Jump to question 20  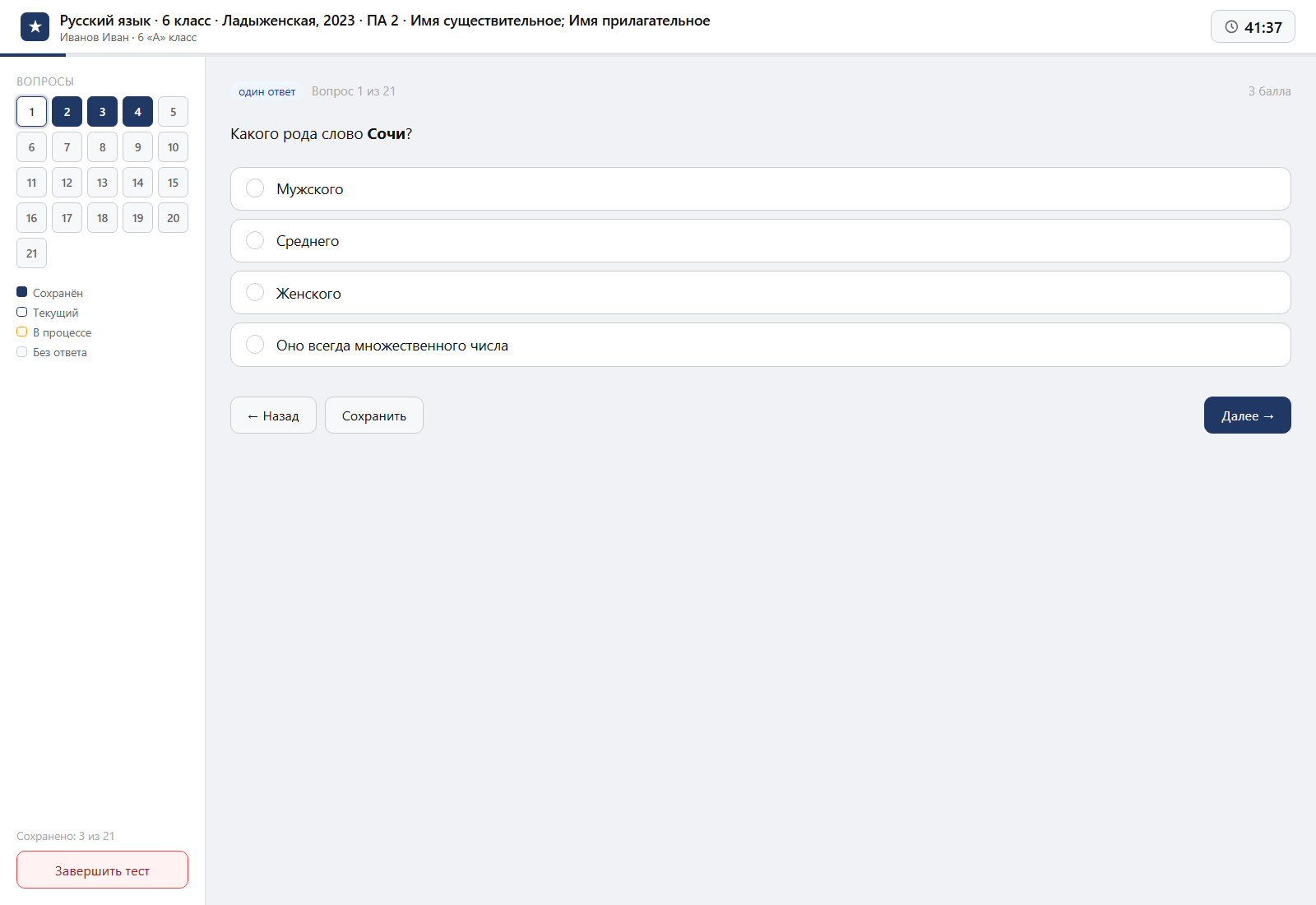pos(173,218)
